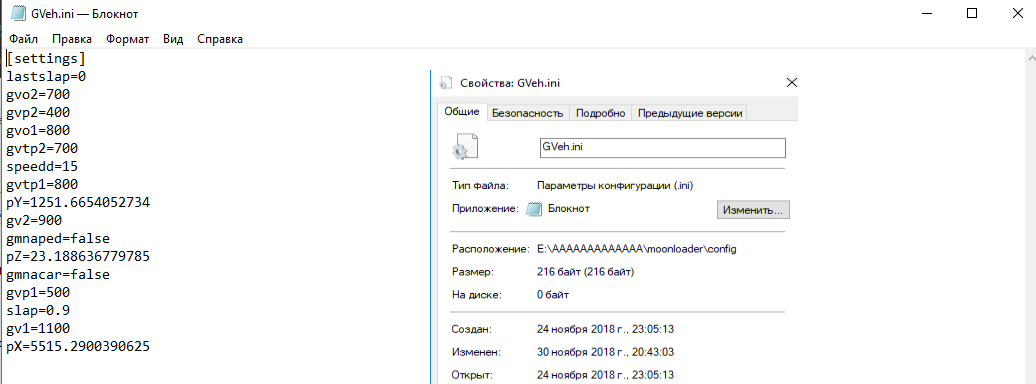The image size is (1036, 384).
Task: Switch to the Предыдущие версии tab
Action: (x=690, y=113)
